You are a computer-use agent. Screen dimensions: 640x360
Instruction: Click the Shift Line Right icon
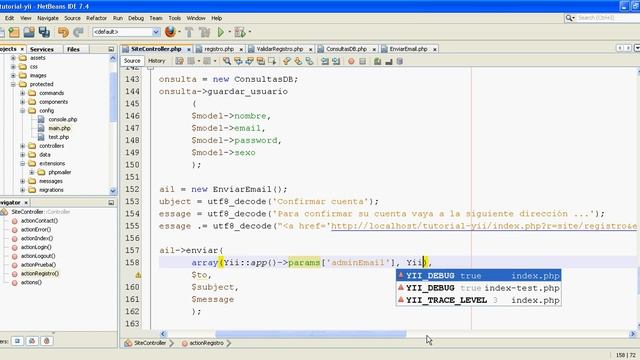[x=336, y=61]
